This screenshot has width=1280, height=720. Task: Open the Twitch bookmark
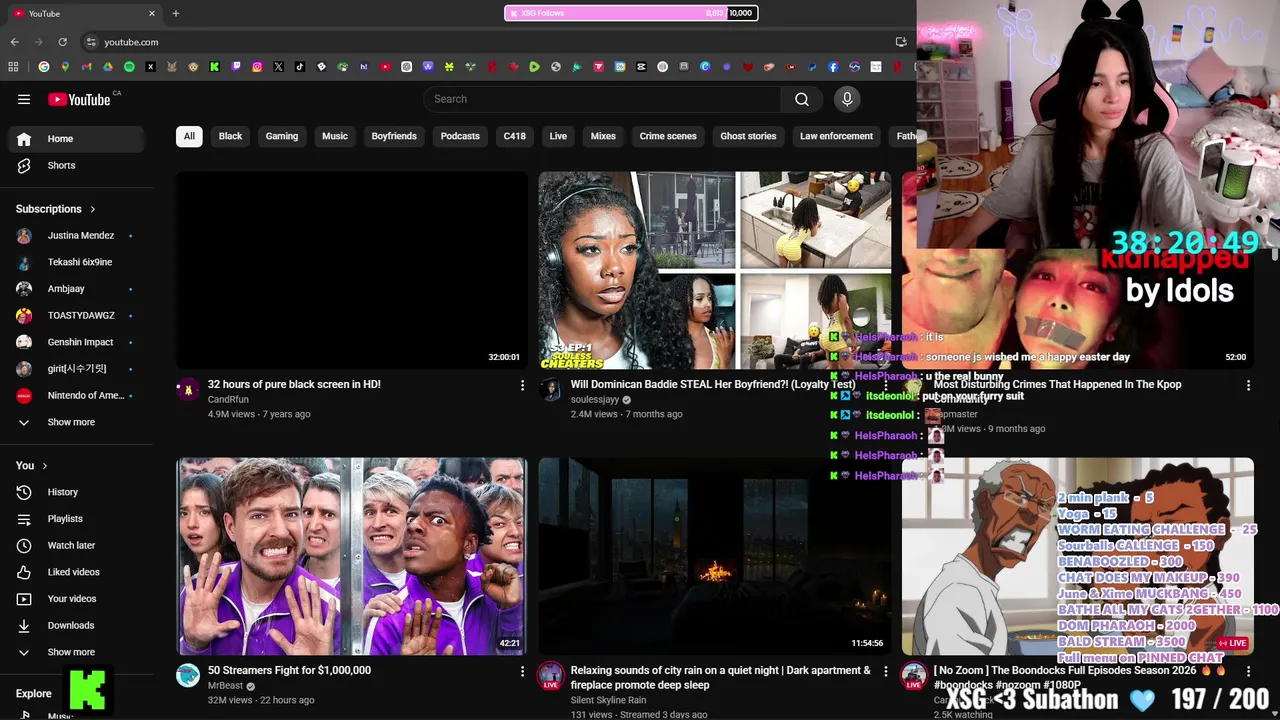click(236, 67)
